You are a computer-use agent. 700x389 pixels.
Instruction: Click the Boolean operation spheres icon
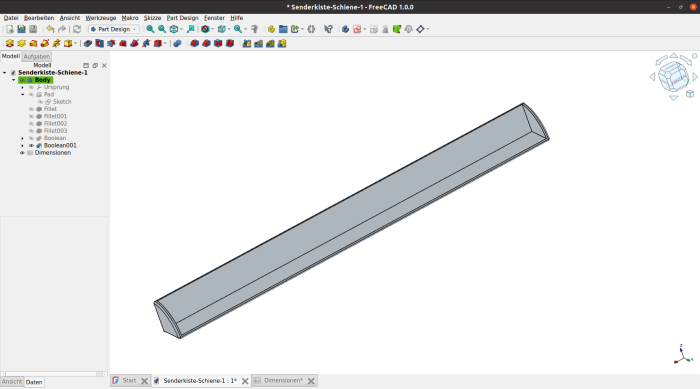[177, 43]
